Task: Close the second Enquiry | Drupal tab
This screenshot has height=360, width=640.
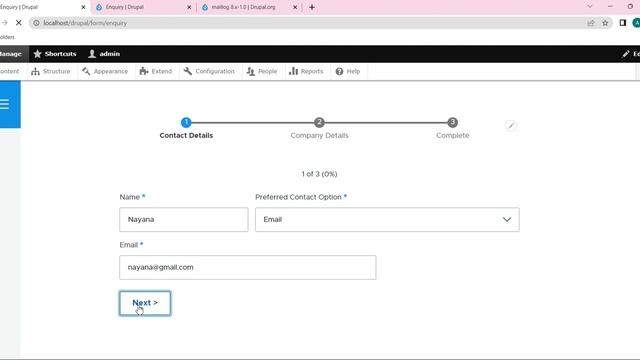Action: pos(189,7)
